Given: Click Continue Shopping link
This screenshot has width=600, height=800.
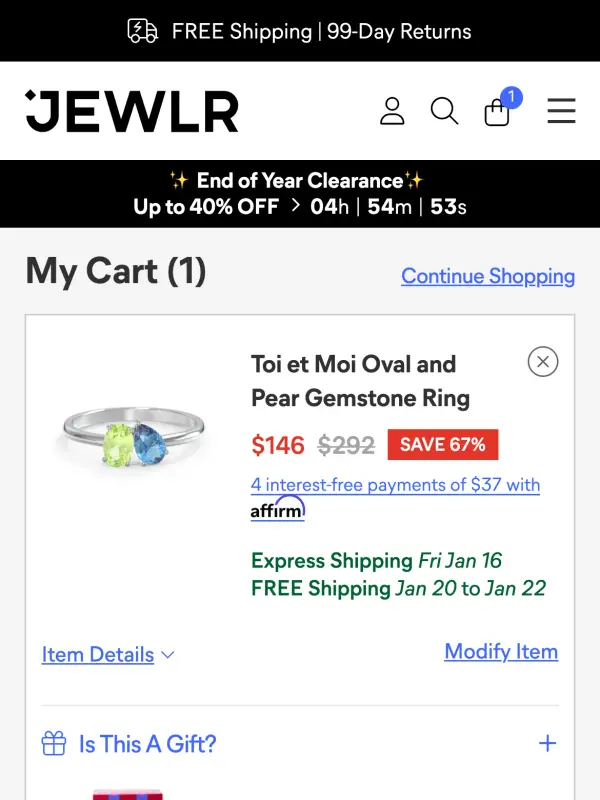Looking at the screenshot, I should (x=488, y=276).
